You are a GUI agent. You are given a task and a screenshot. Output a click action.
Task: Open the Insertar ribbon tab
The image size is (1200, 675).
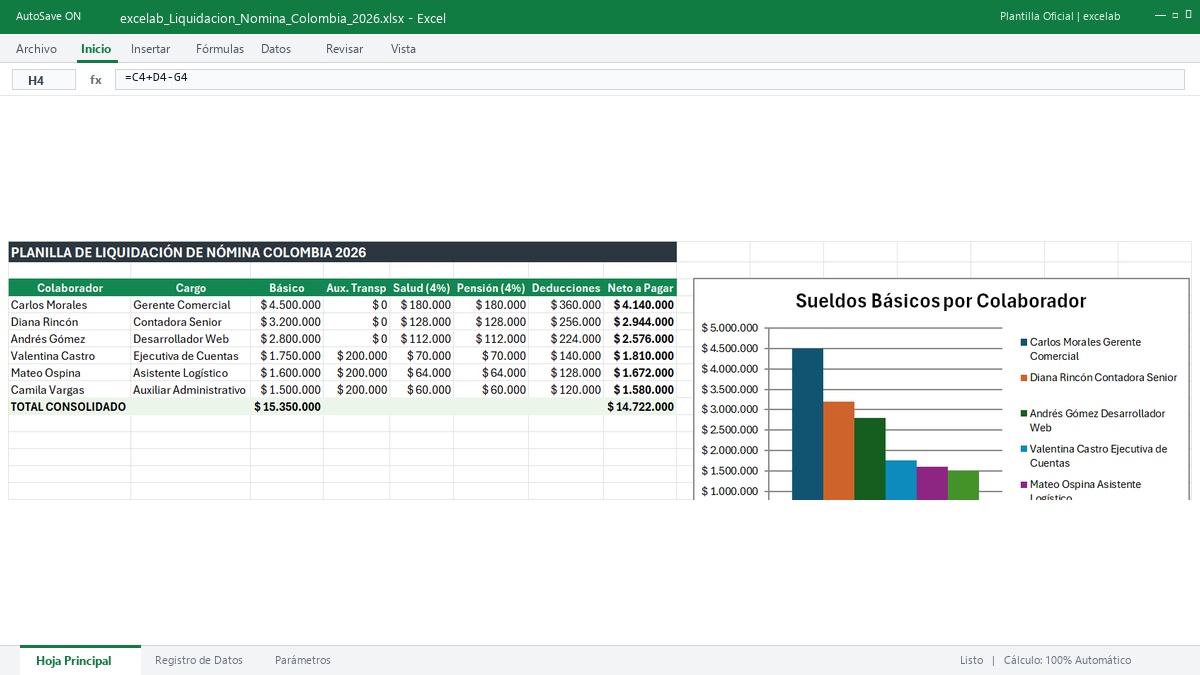151,49
